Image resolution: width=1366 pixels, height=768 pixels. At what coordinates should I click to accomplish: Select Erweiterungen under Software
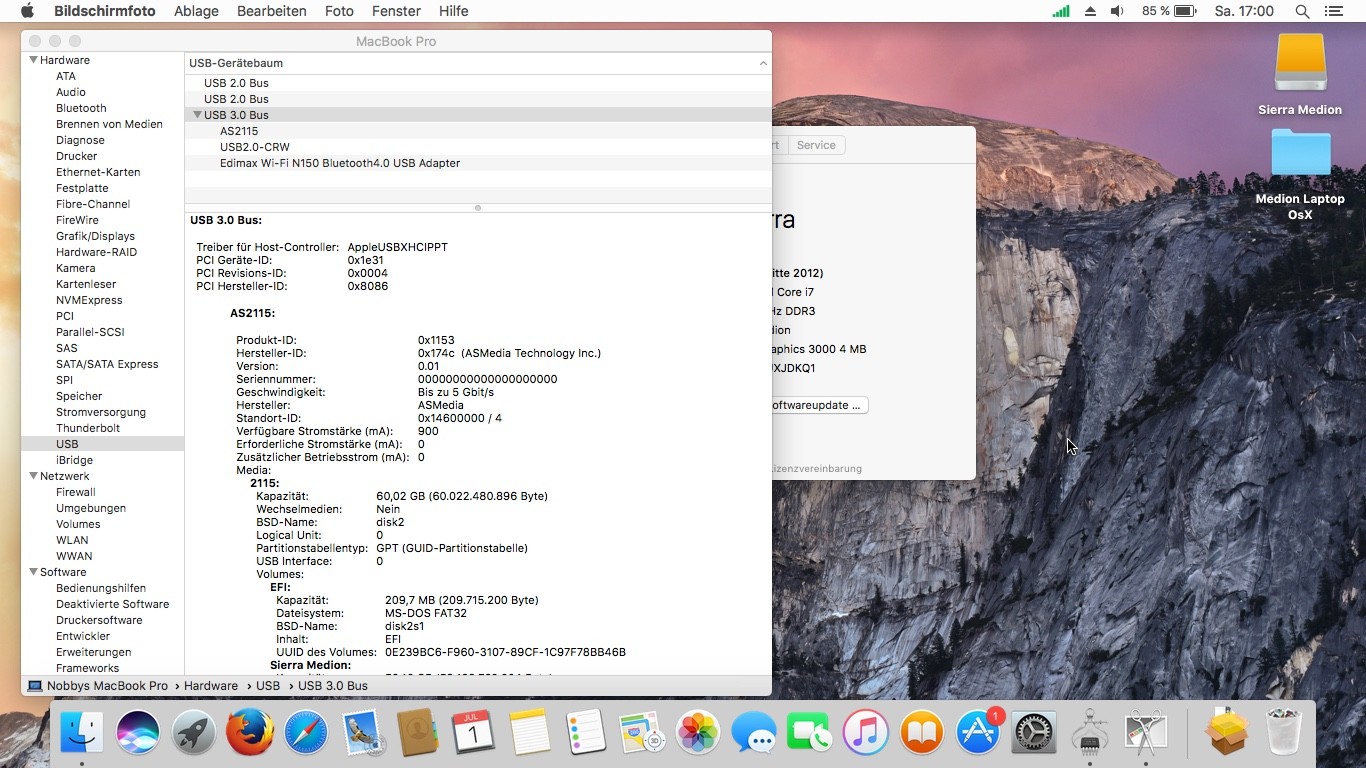(x=94, y=652)
